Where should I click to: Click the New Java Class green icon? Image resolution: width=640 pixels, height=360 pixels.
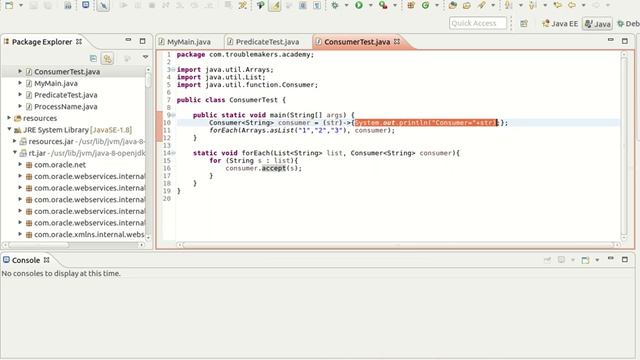point(425,5)
